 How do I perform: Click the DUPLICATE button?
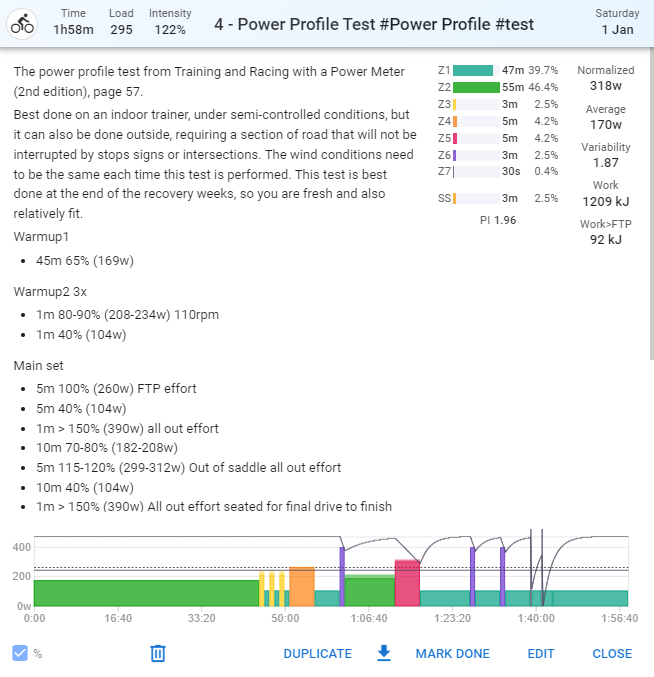pyautogui.click(x=317, y=654)
